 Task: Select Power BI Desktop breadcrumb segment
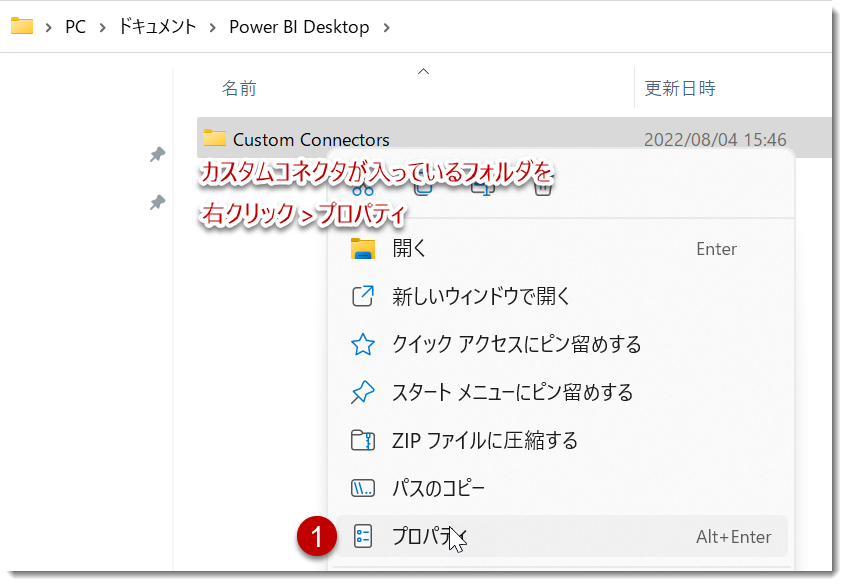[x=299, y=26]
